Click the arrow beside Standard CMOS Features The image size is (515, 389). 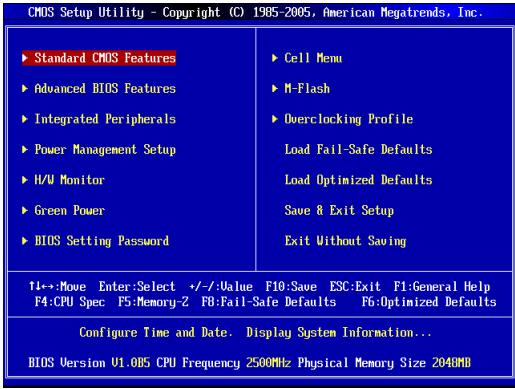click(25, 58)
